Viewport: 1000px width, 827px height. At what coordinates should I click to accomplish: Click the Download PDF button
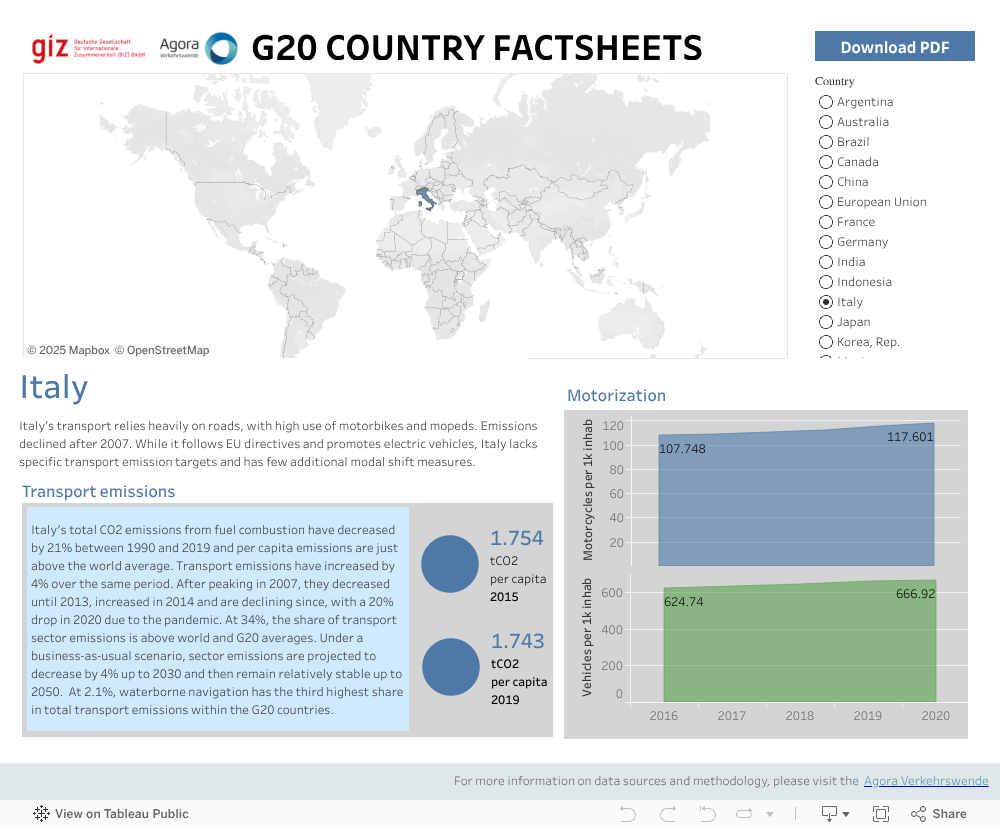(894, 47)
